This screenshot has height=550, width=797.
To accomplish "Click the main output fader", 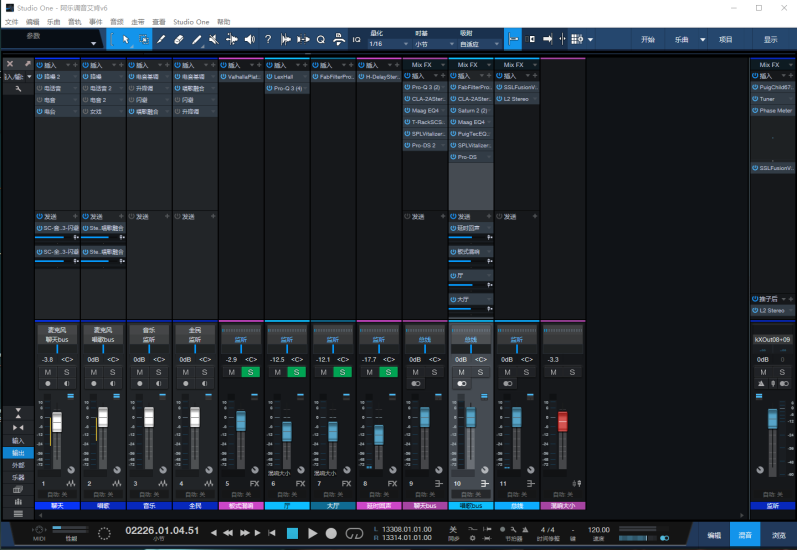I will 773,419.
